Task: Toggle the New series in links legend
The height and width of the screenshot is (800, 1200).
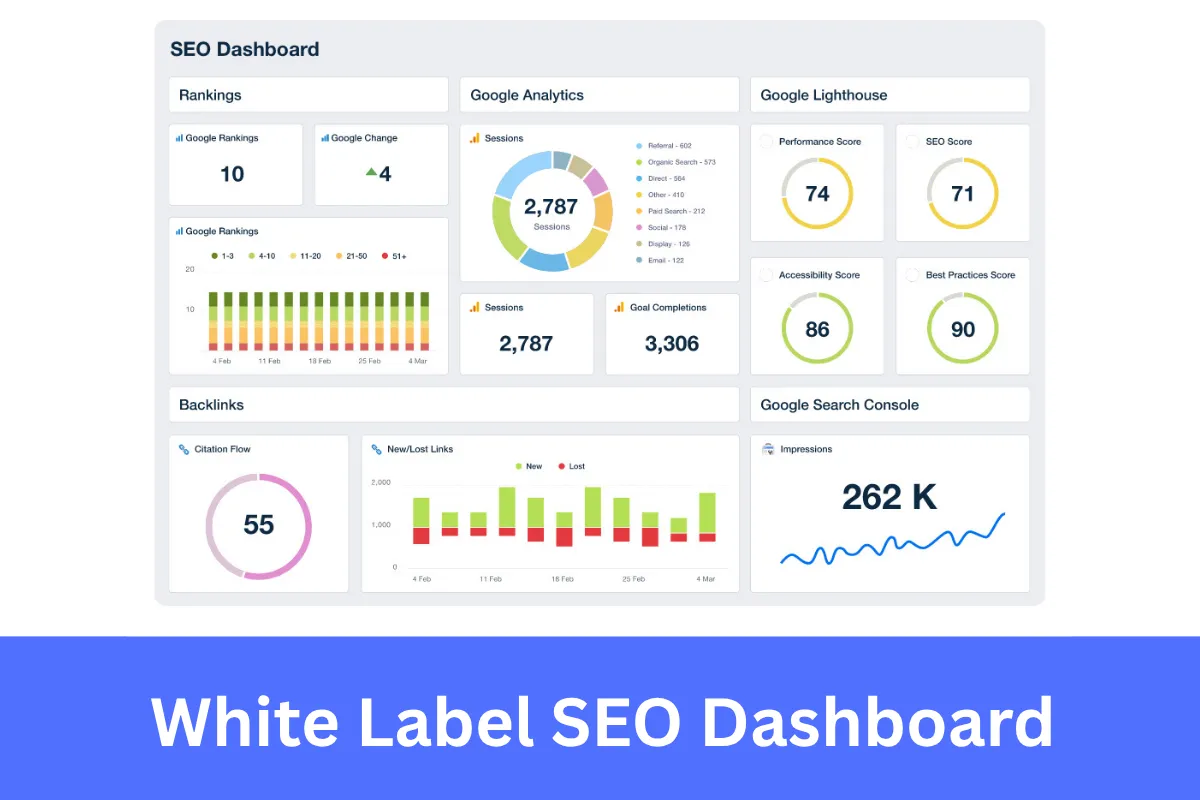Action: [528, 466]
